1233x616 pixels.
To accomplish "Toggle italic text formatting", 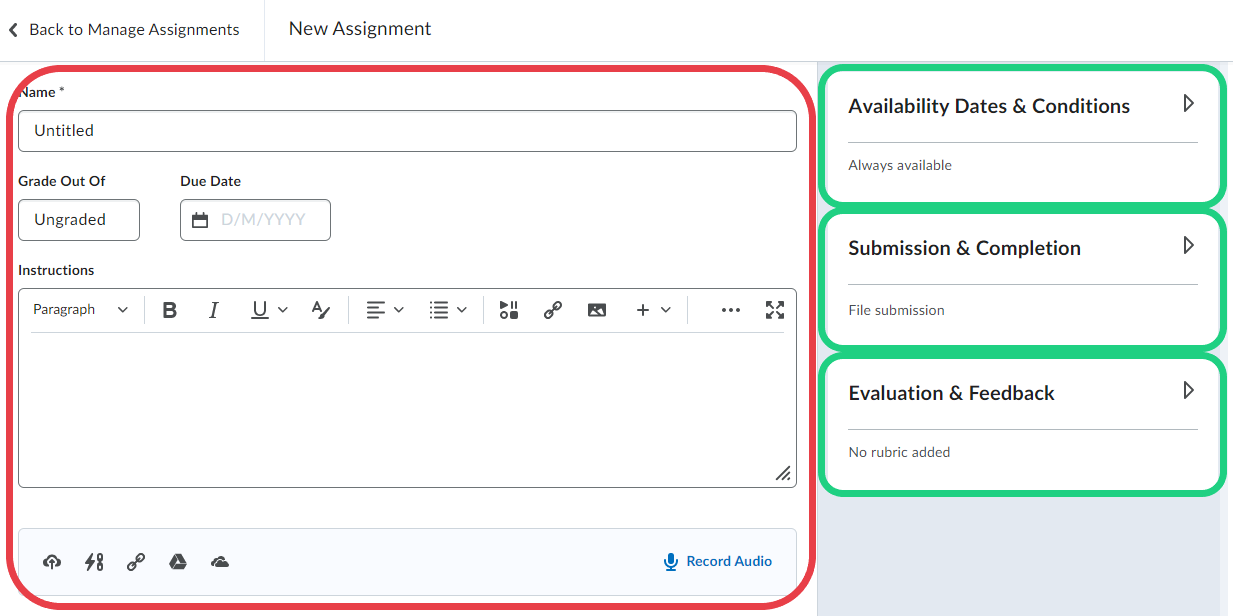I will [x=213, y=310].
